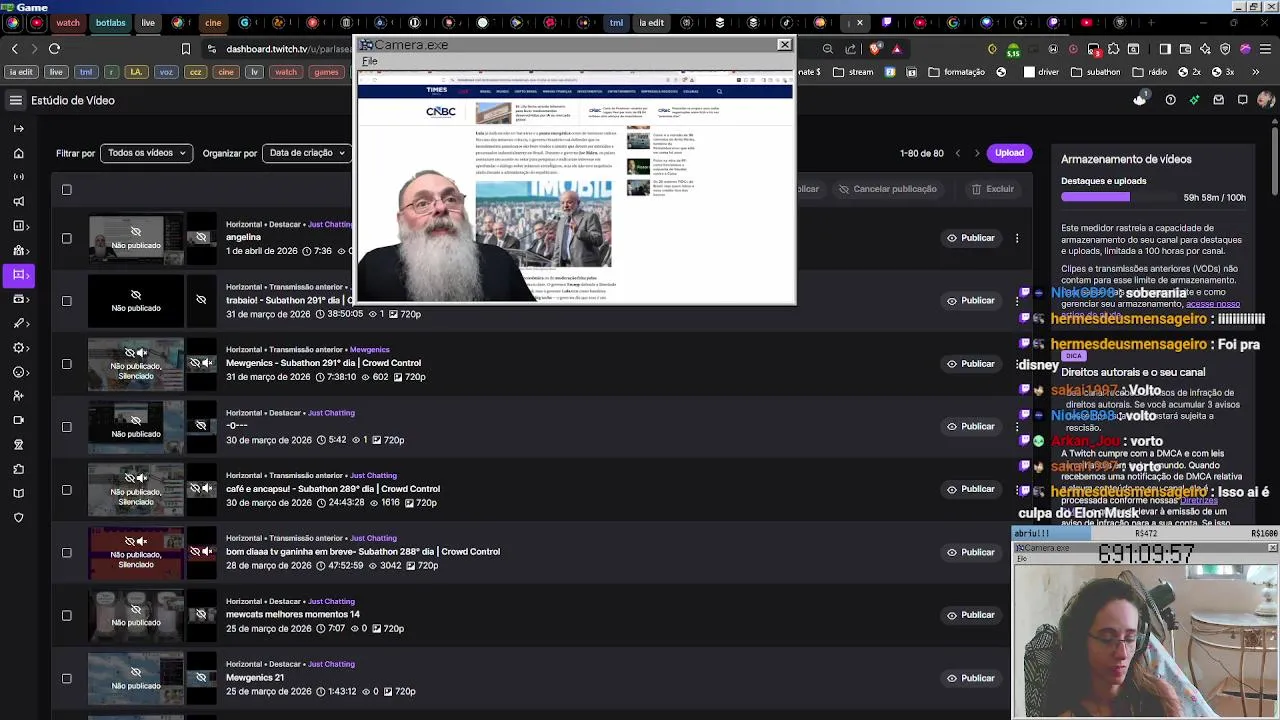Image resolution: width=1280 pixels, height=720 pixels.
Task: Open the Twitch help question-mark icon
Action: pyautogui.click(x=1170, y=100)
